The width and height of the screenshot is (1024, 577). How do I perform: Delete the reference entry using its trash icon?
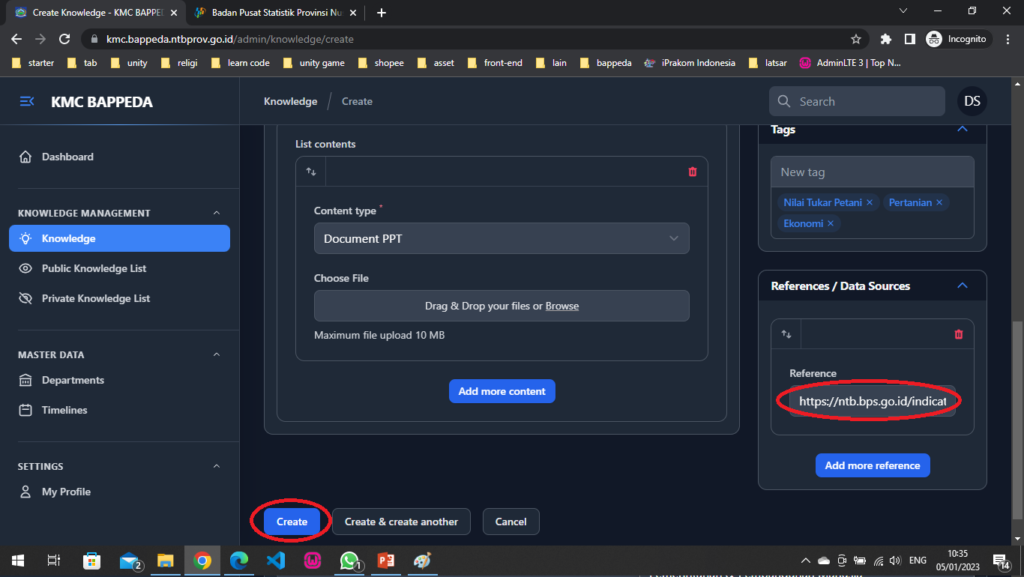click(x=958, y=334)
